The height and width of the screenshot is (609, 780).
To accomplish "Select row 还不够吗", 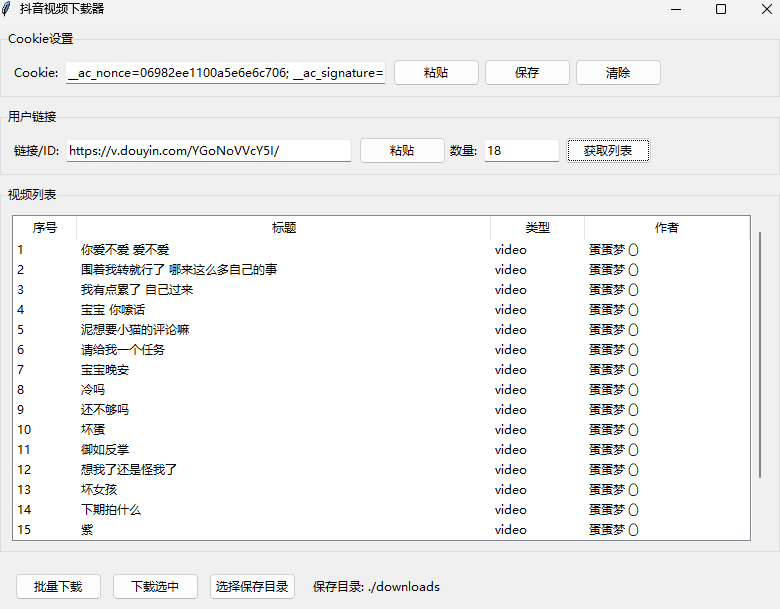I will click(x=382, y=409).
